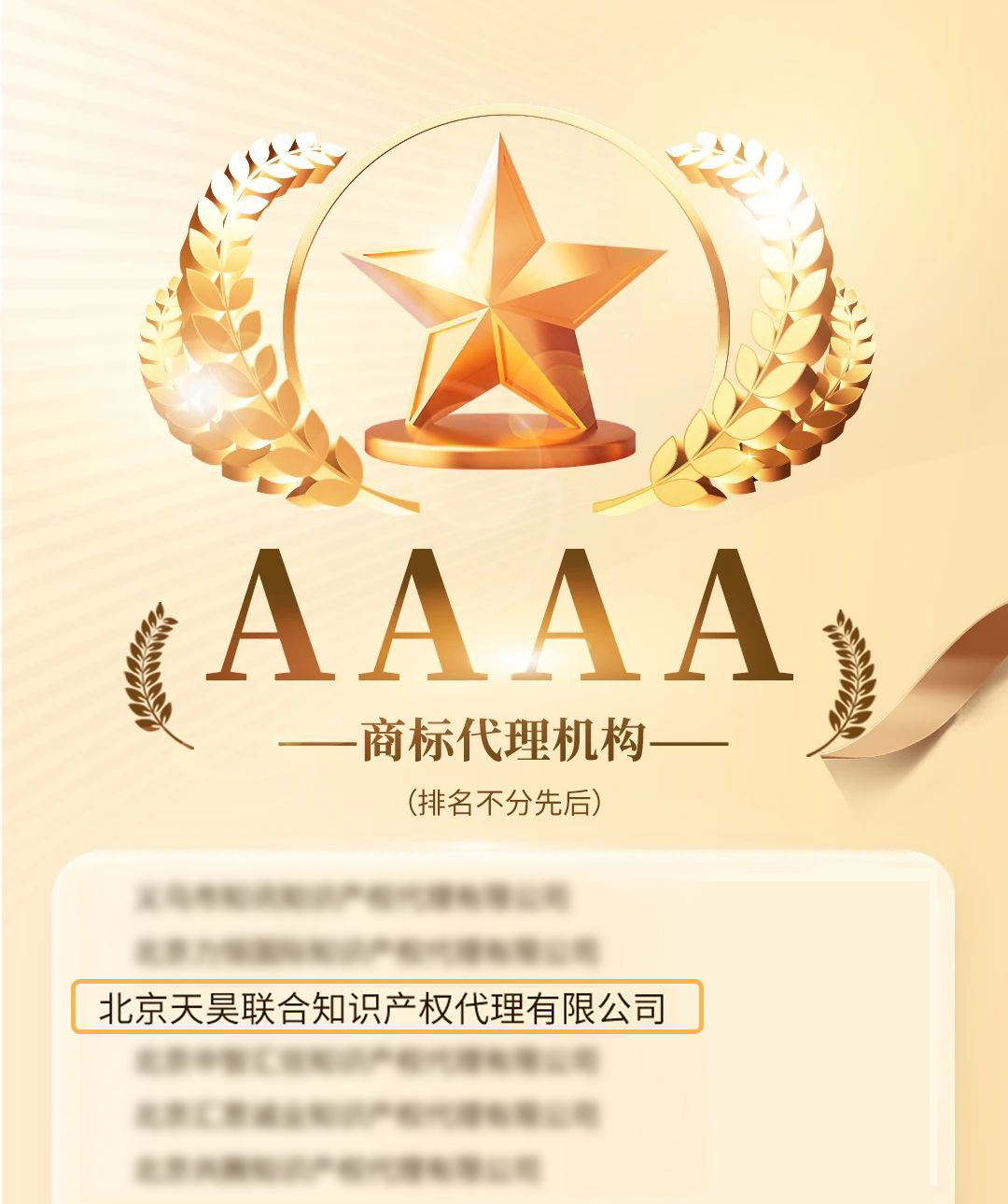Select the blurred row directly below highlighted entry
The width and height of the screenshot is (1008, 1204).
pos(366,1059)
